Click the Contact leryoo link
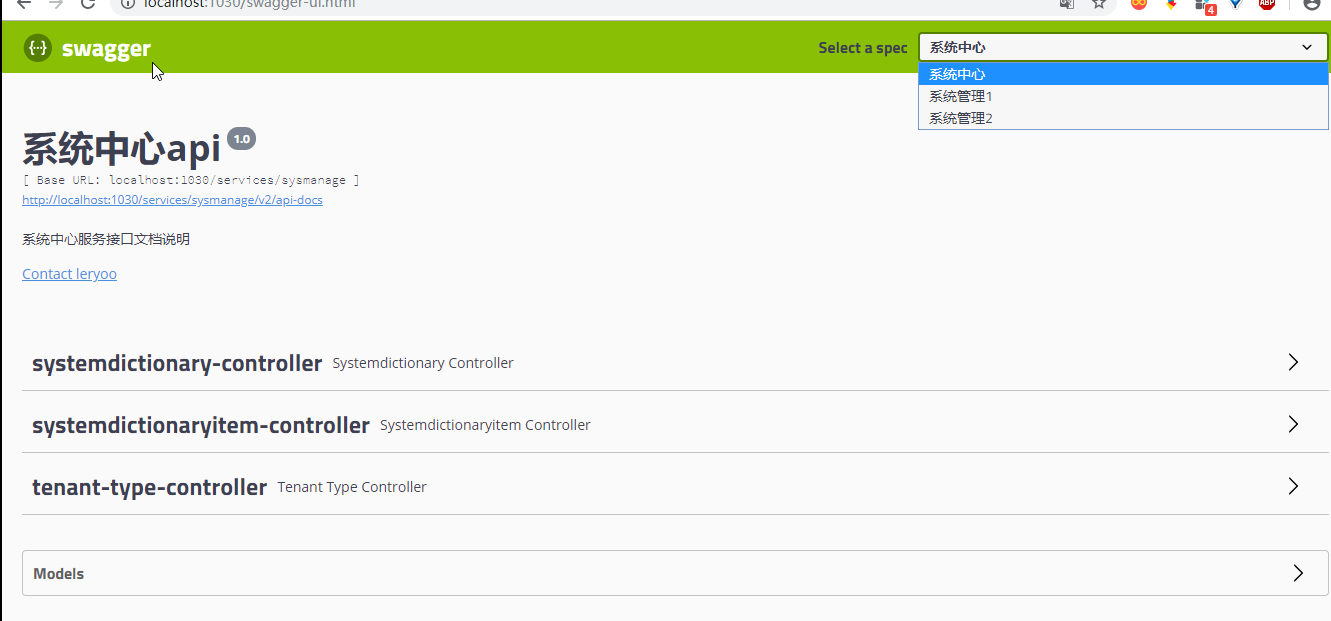This screenshot has height=621, width=1331. click(x=69, y=274)
